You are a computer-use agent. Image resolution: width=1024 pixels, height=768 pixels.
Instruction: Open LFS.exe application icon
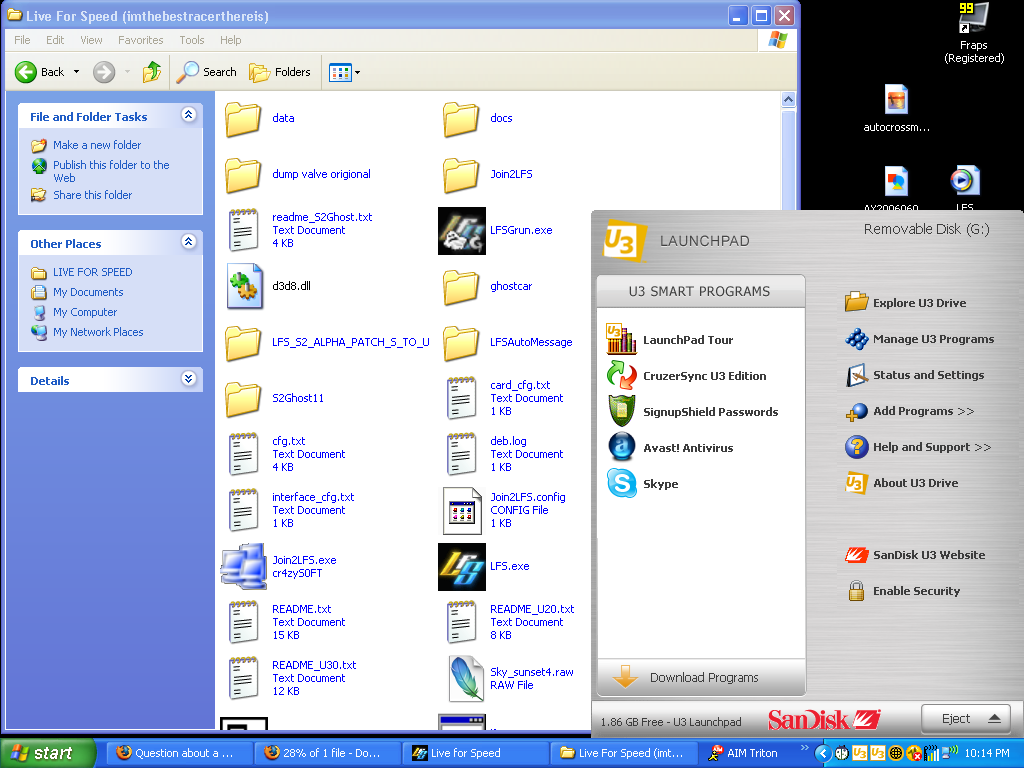click(462, 567)
